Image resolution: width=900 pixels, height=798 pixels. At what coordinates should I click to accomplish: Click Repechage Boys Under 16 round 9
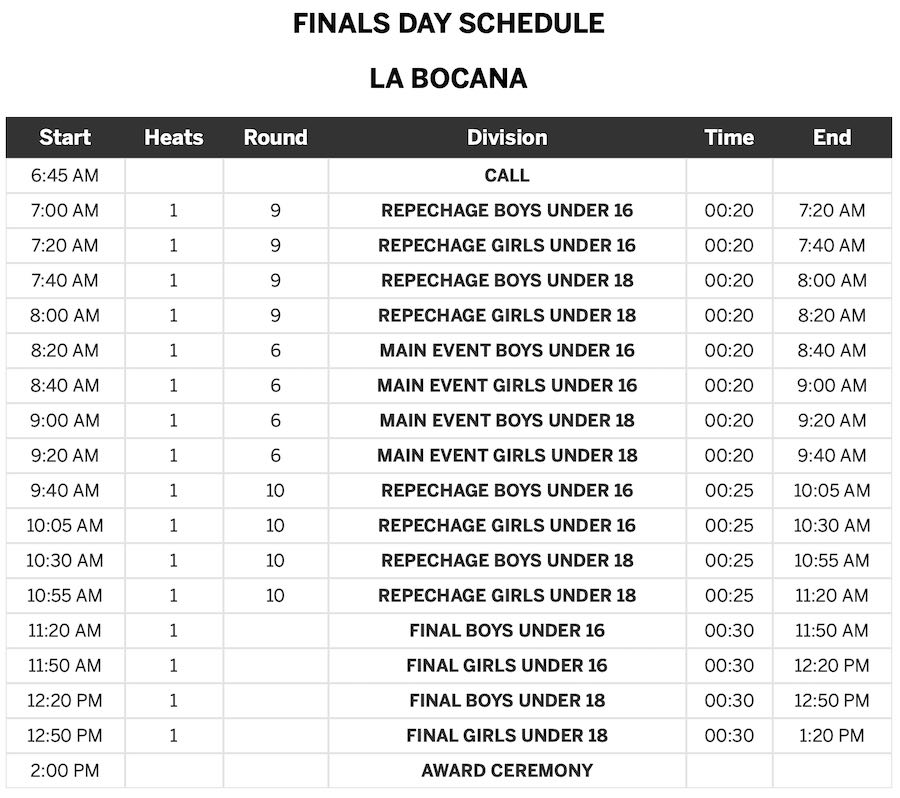(507, 210)
